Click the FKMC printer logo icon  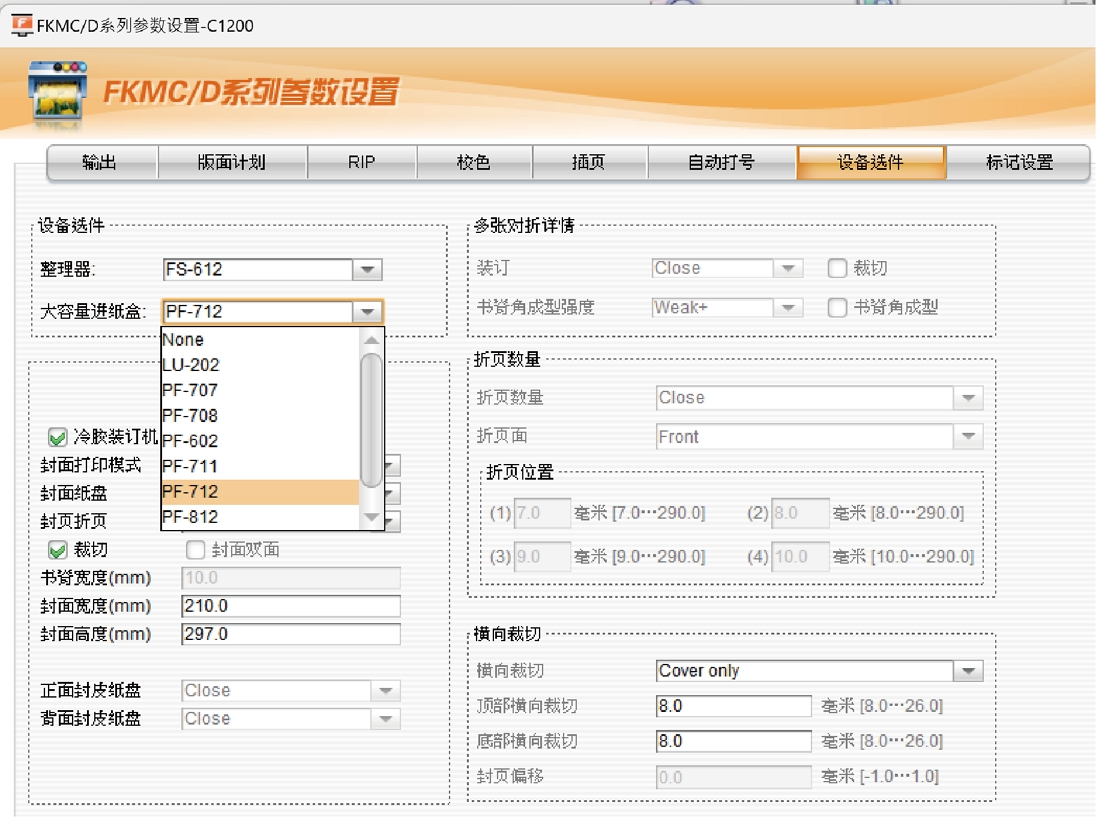point(57,93)
